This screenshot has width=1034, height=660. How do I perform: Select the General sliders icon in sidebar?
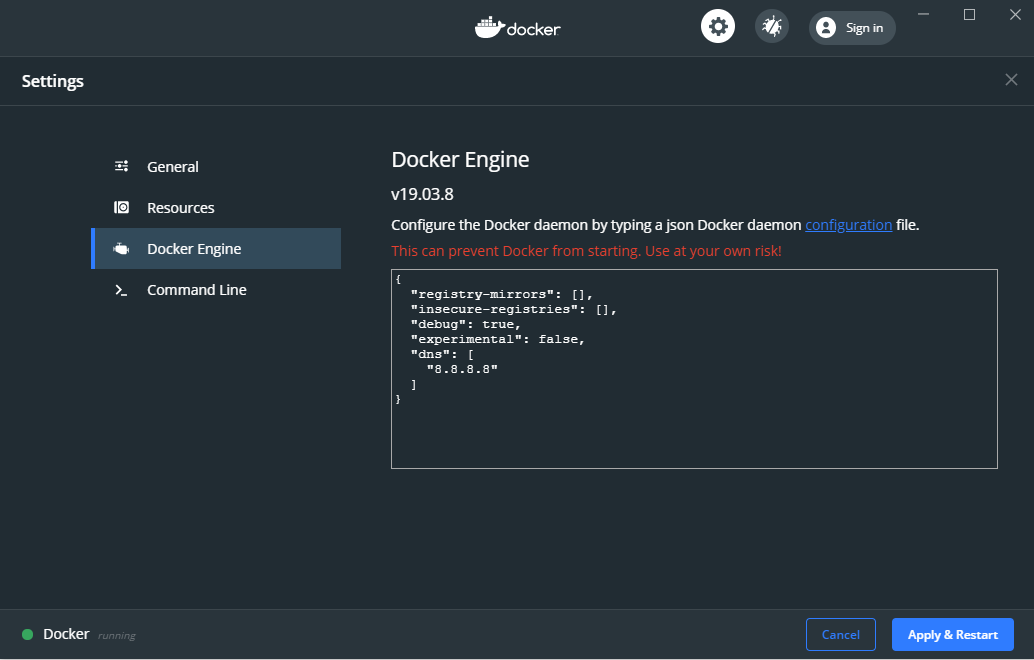tap(121, 167)
